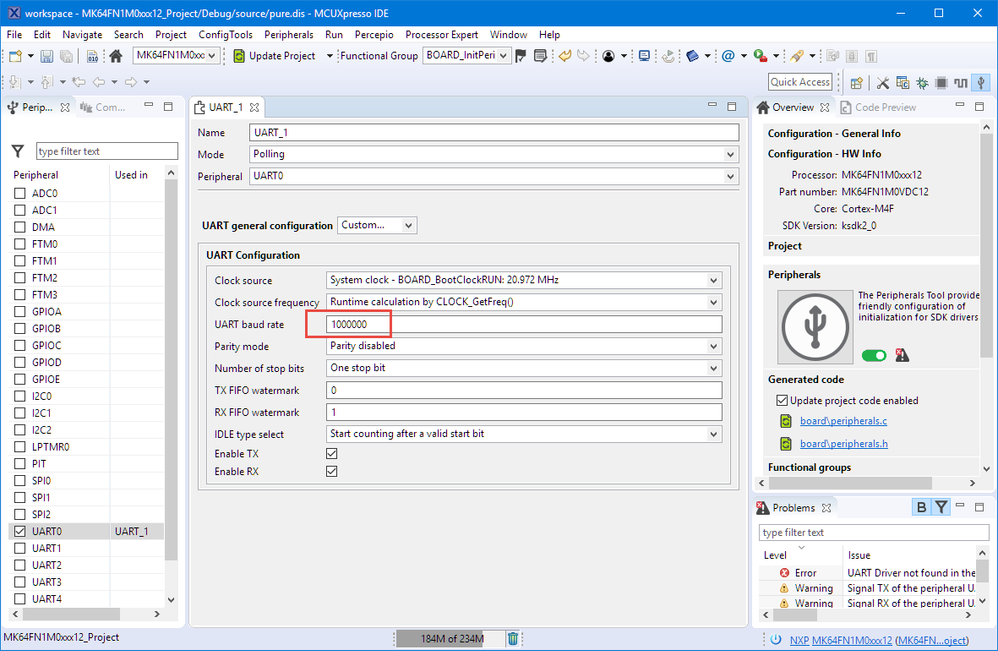Open the Clock source frequency dropdown
The image size is (998, 651).
coord(524,302)
